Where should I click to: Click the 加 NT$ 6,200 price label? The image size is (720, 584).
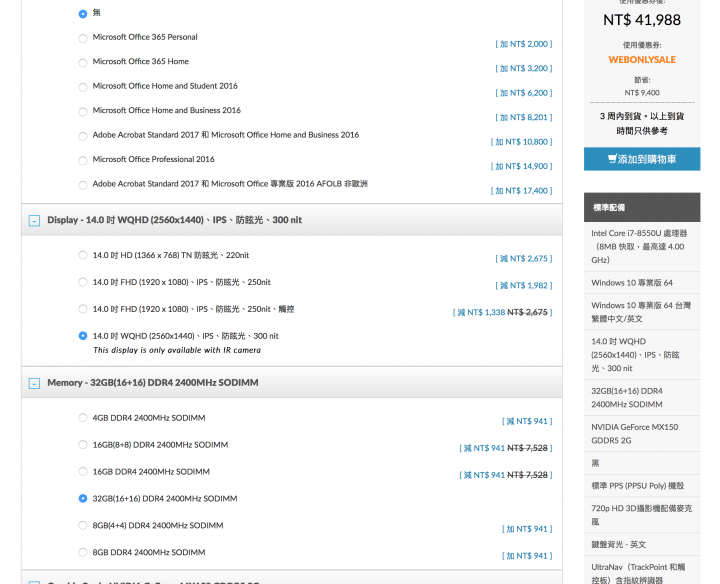pos(523,93)
